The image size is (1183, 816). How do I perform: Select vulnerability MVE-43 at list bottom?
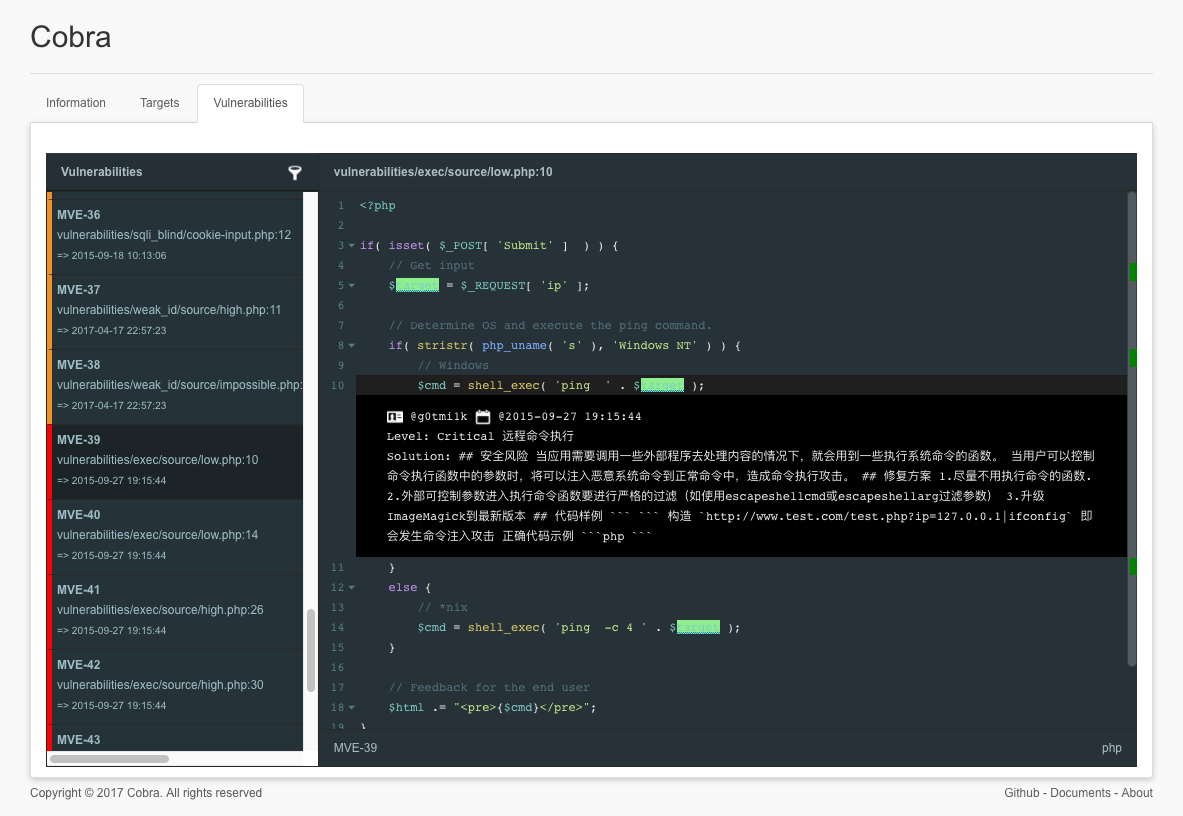tap(175, 738)
